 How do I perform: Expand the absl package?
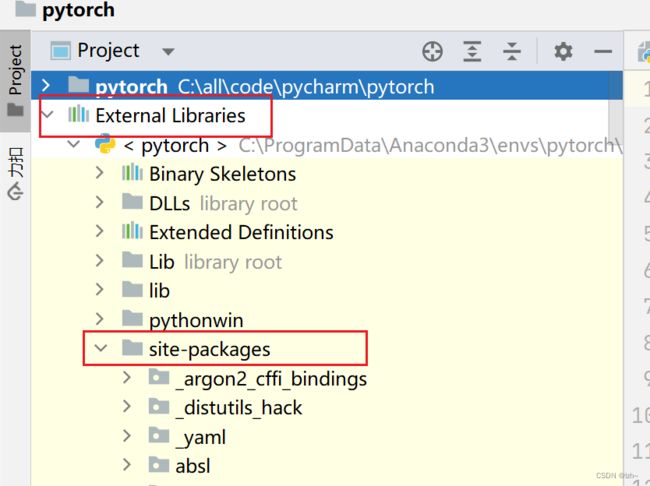click(126, 464)
